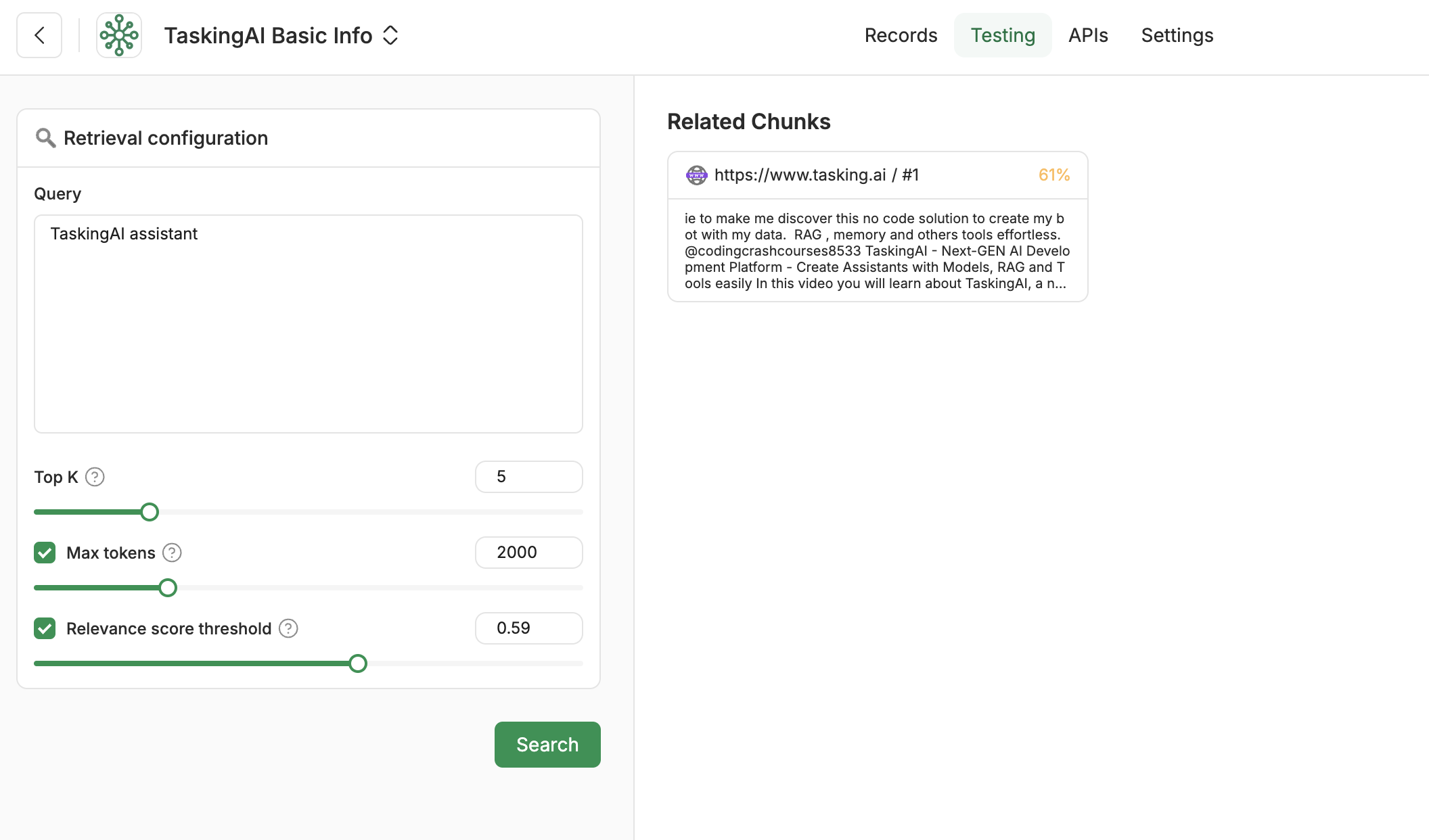Click the help question mark icon next to Top K
This screenshot has width=1429, height=840.
[93, 477]
